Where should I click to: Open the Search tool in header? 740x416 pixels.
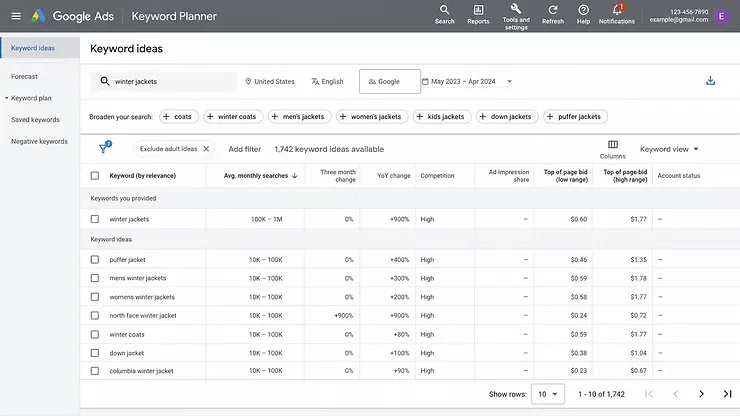click(x=445, y=15)
